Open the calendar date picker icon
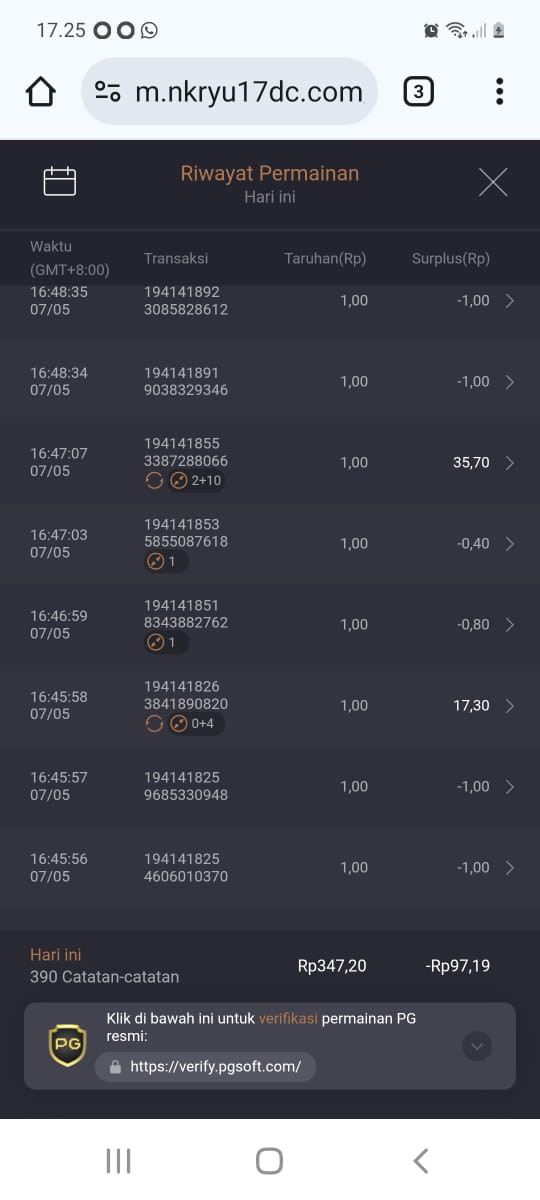The height and width of the screenshot is (1200, 540). [x=60, y=181]
